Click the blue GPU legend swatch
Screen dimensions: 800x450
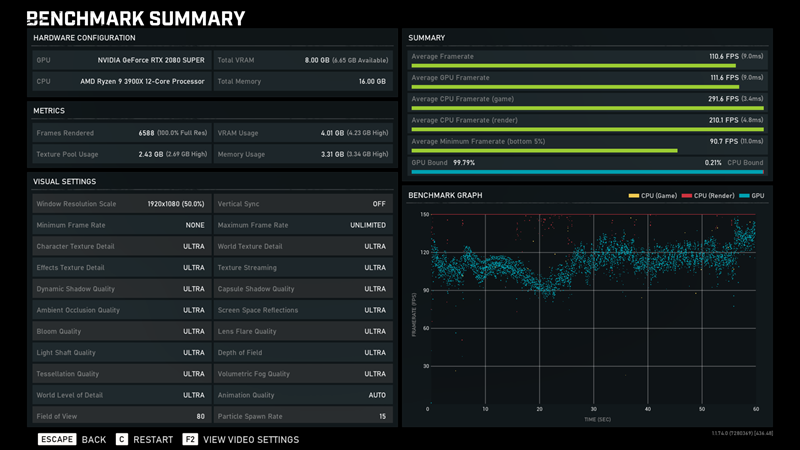tap(744, 196)
